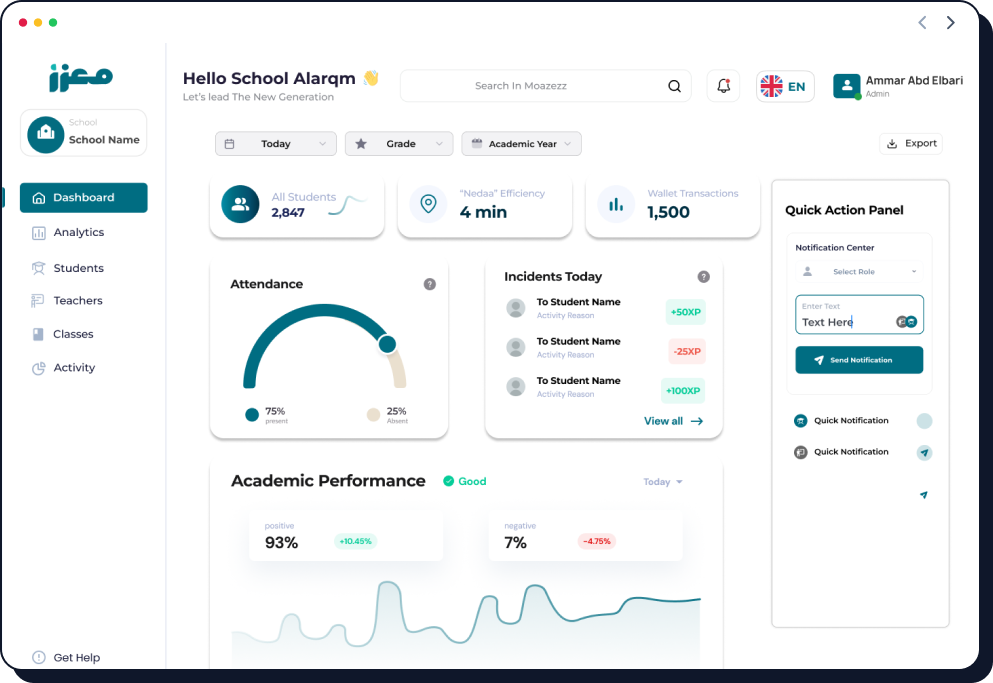
Task: Open the Students section
Action: (x=75, y=267)
